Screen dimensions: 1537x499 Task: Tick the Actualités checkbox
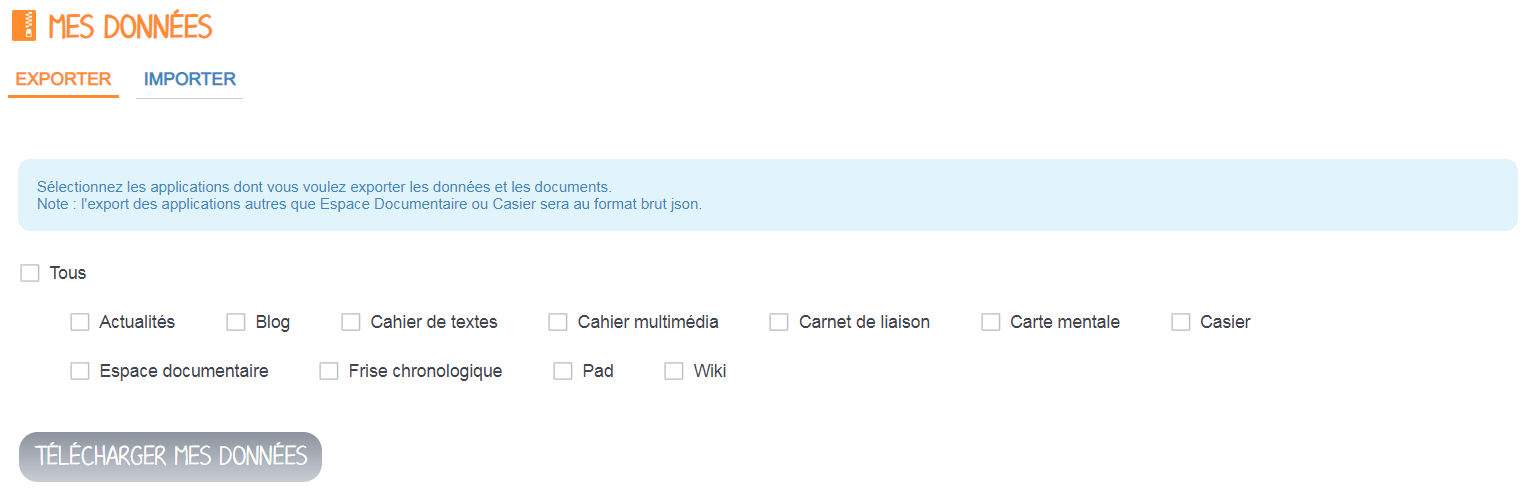coord(80,322)
